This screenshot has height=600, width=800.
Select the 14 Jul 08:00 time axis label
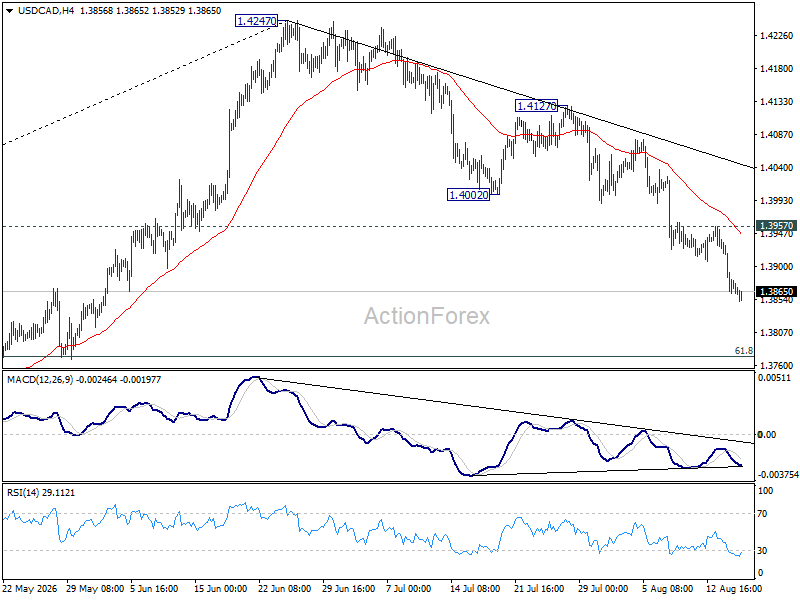474,589
